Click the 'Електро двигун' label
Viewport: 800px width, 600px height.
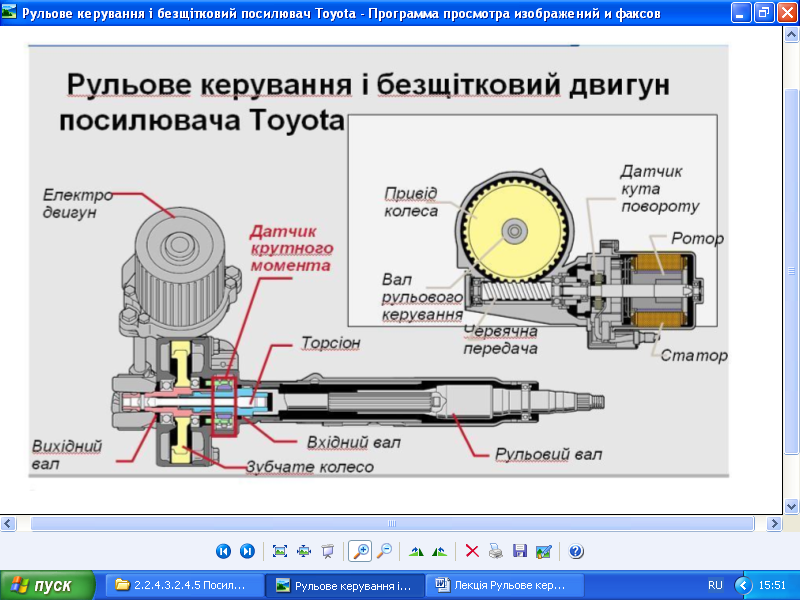click(x=78, y=203)
